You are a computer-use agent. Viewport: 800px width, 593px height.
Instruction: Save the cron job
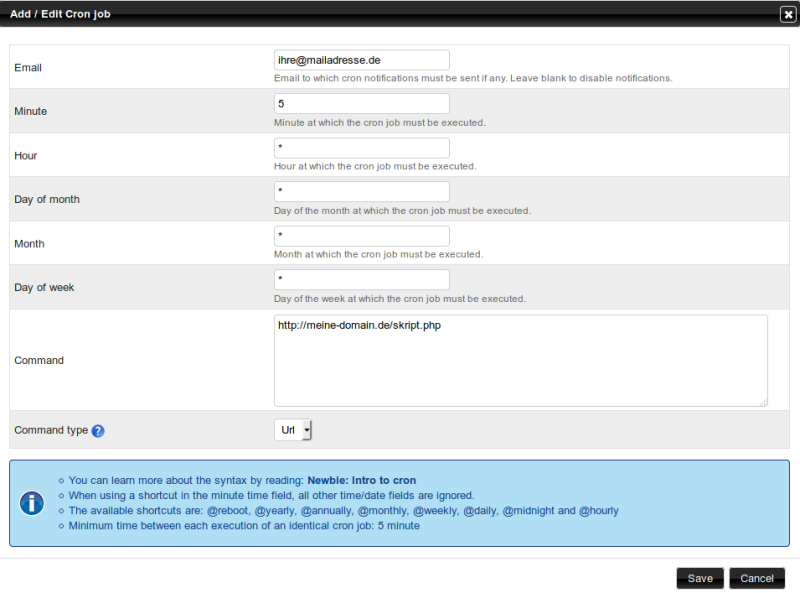pos(699,578)
